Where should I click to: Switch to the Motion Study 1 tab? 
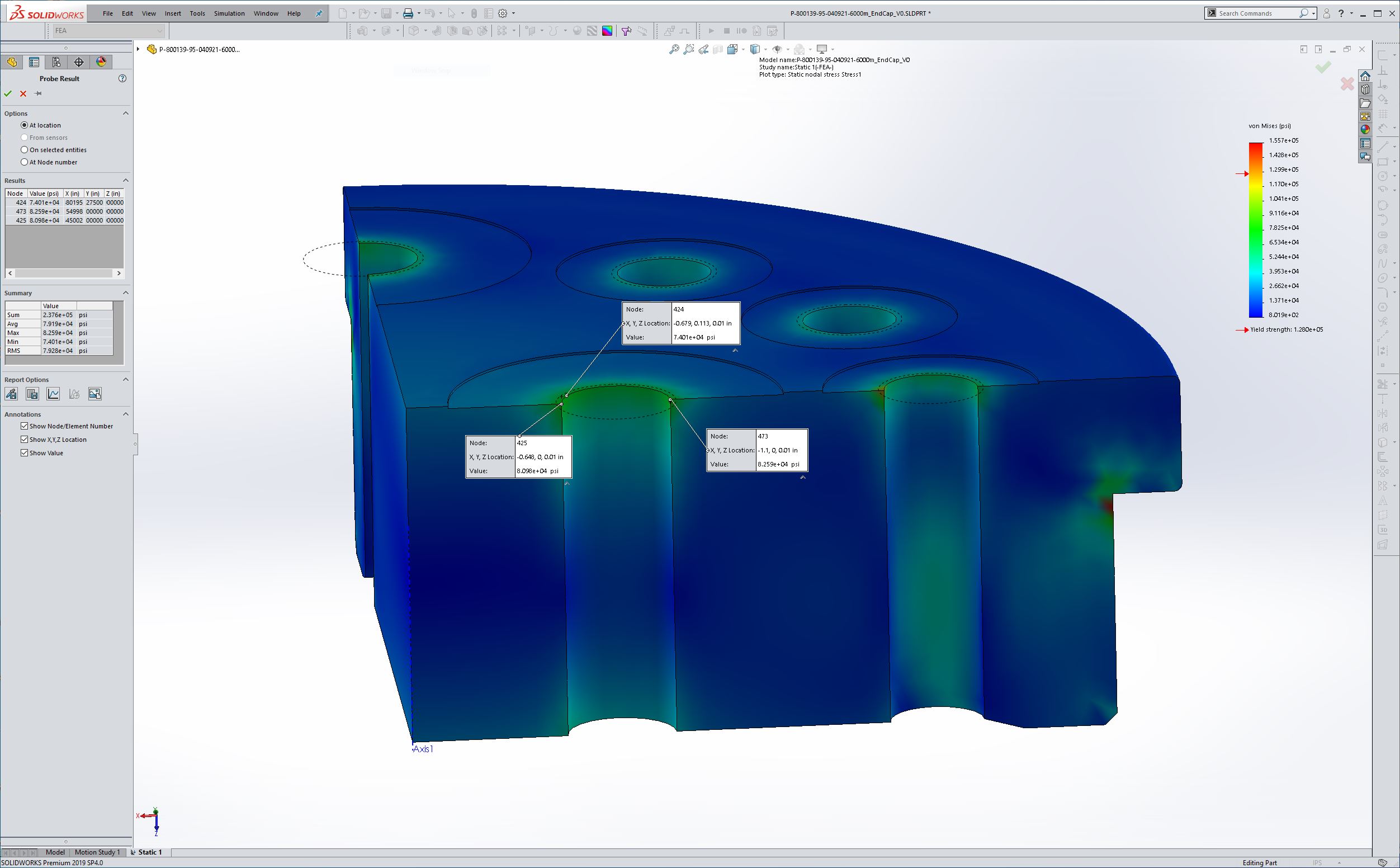(97, 852)
